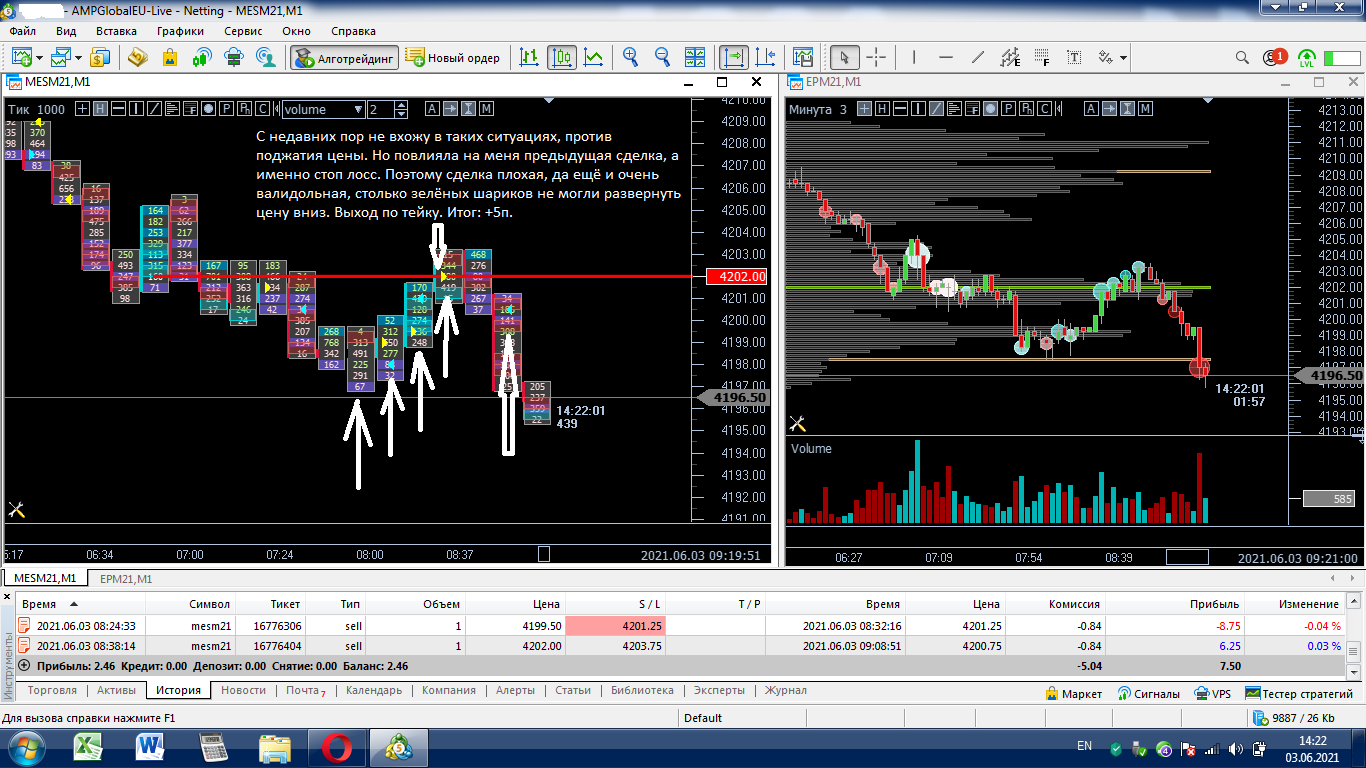Open the search magnifier icon
The image size is (1366, 768).
coord(1243,58)
